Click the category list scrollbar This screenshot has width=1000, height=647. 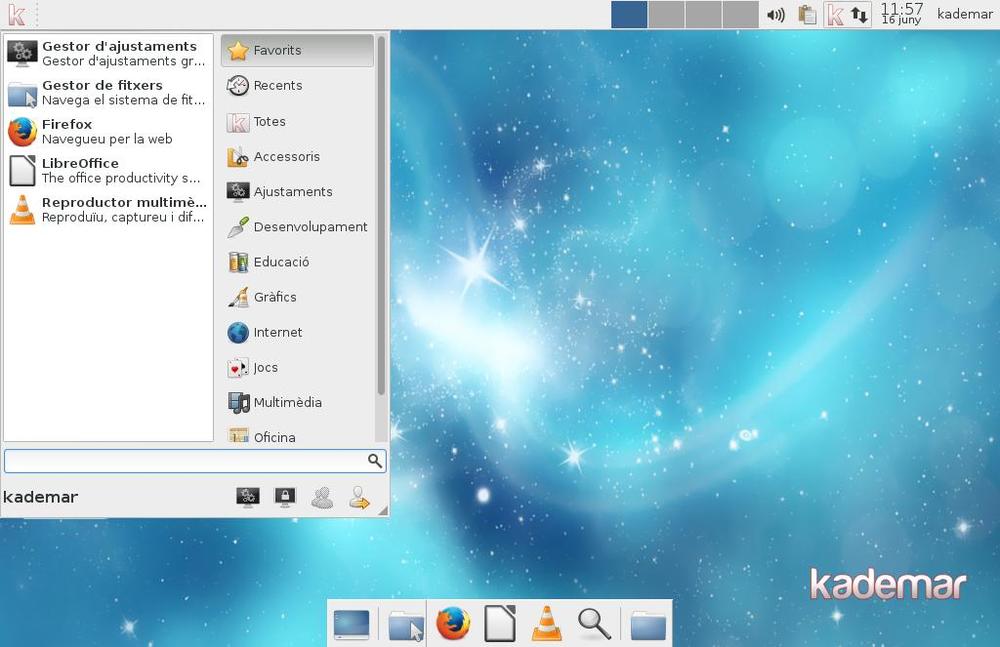[x=381, y=220]
